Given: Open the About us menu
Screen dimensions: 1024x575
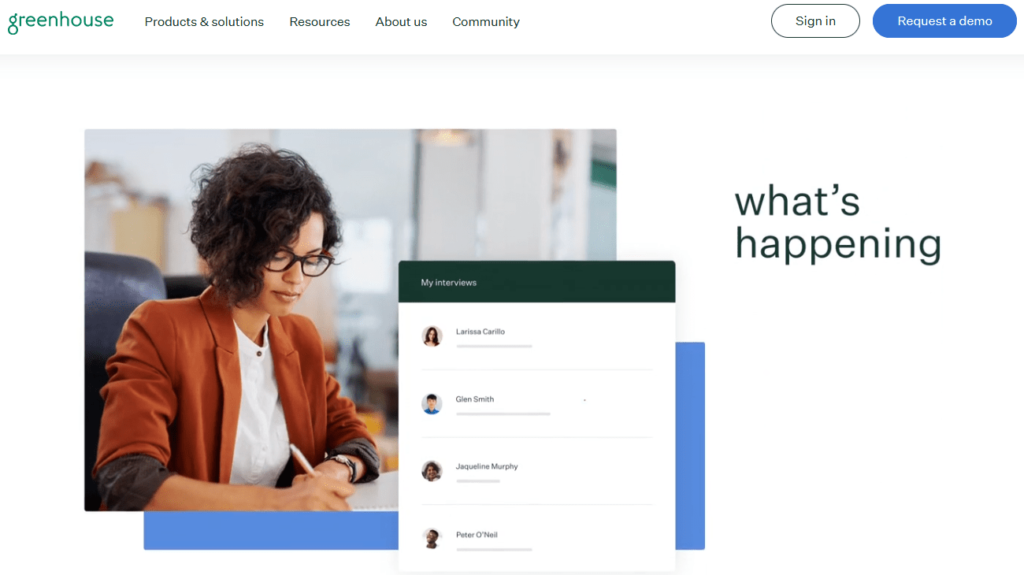Looking at the screenshot, I should pyautogui.click(x=401, y=22).
